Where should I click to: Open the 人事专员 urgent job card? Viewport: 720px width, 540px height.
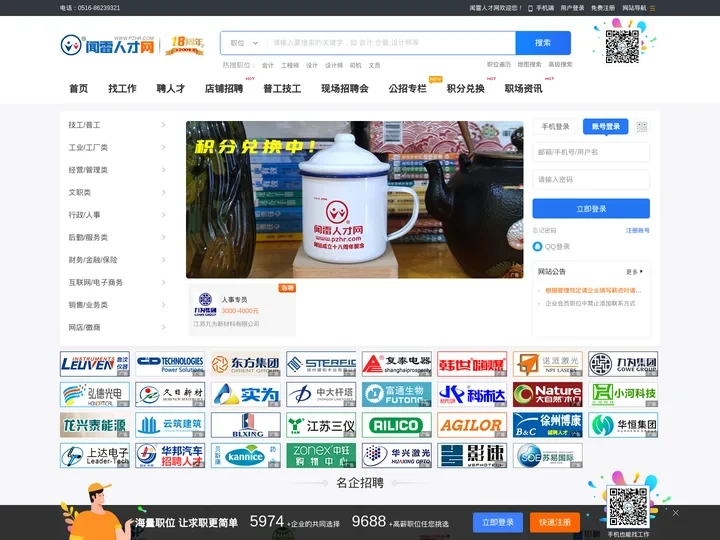coord(242,310)
